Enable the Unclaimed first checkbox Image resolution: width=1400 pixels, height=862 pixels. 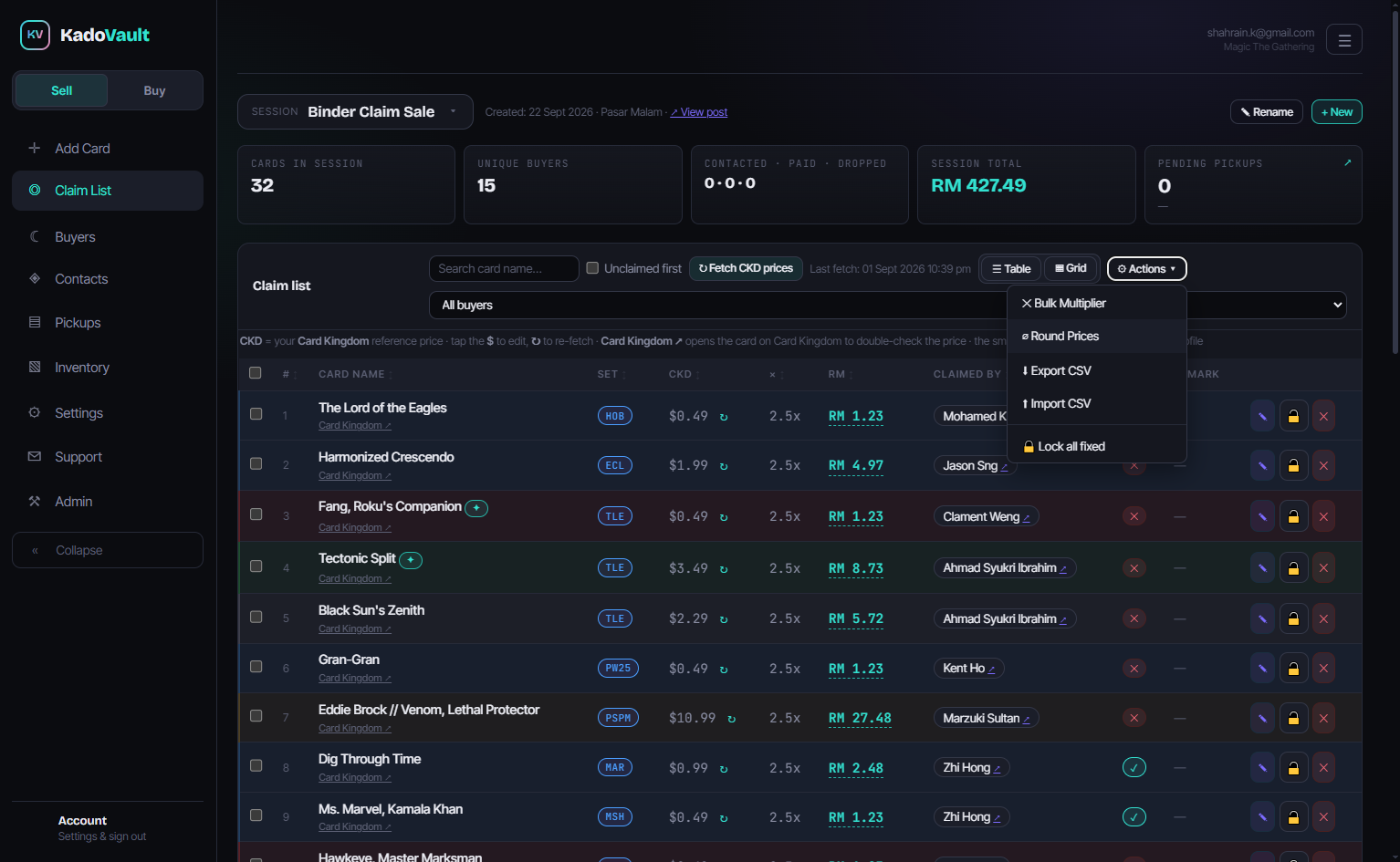(592, 268)
